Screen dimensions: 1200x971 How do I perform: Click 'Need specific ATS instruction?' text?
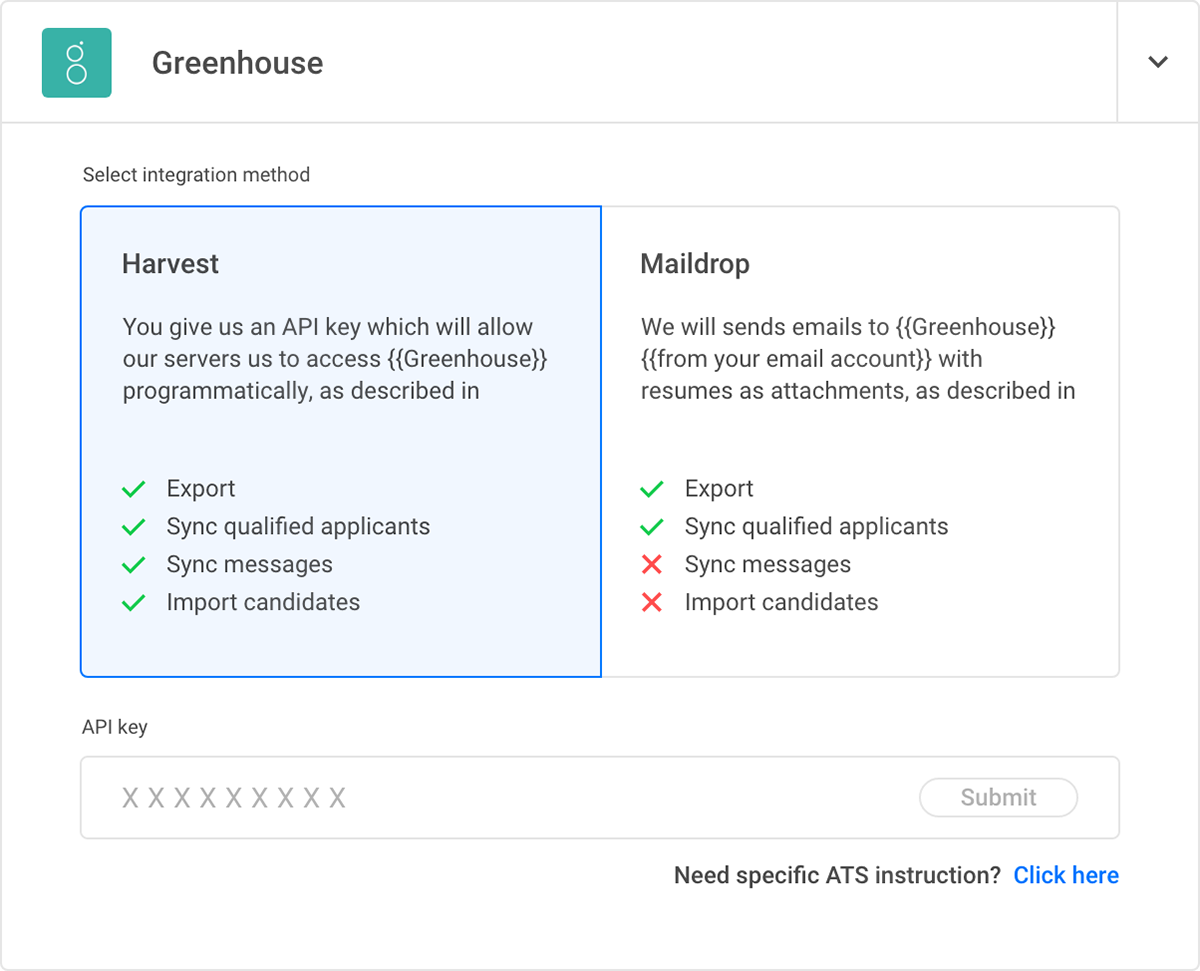pyautogui.click(x=837, y=875)
